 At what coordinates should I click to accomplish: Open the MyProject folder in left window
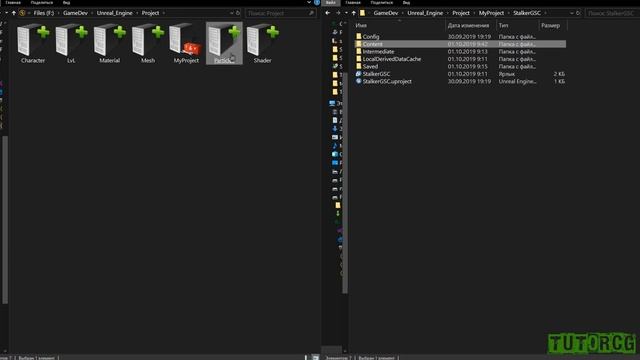click(x=186, y=43)
